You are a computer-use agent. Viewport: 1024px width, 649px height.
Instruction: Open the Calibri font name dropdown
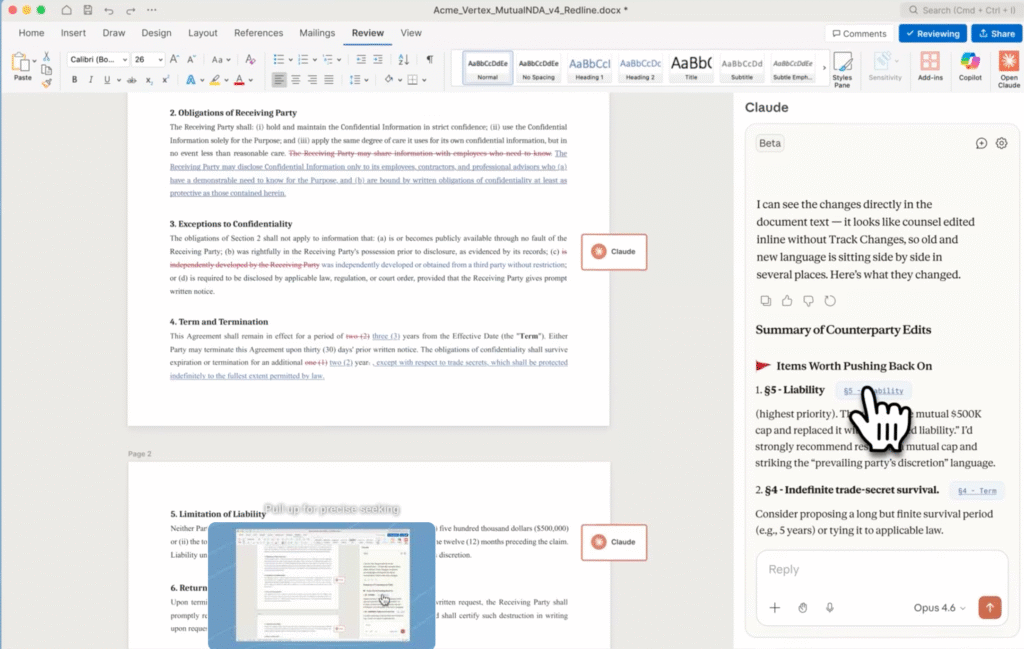[x=97, y=59]
